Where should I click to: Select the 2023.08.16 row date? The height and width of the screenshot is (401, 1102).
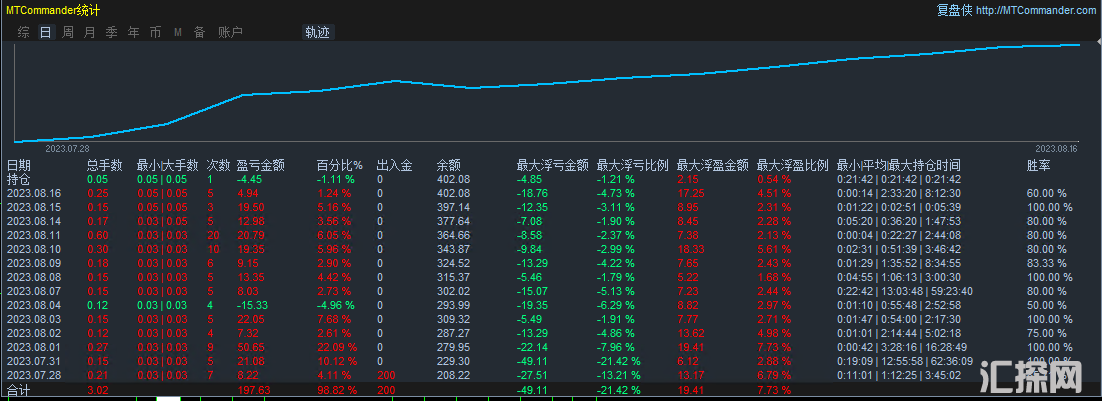(x=34, y=193)
